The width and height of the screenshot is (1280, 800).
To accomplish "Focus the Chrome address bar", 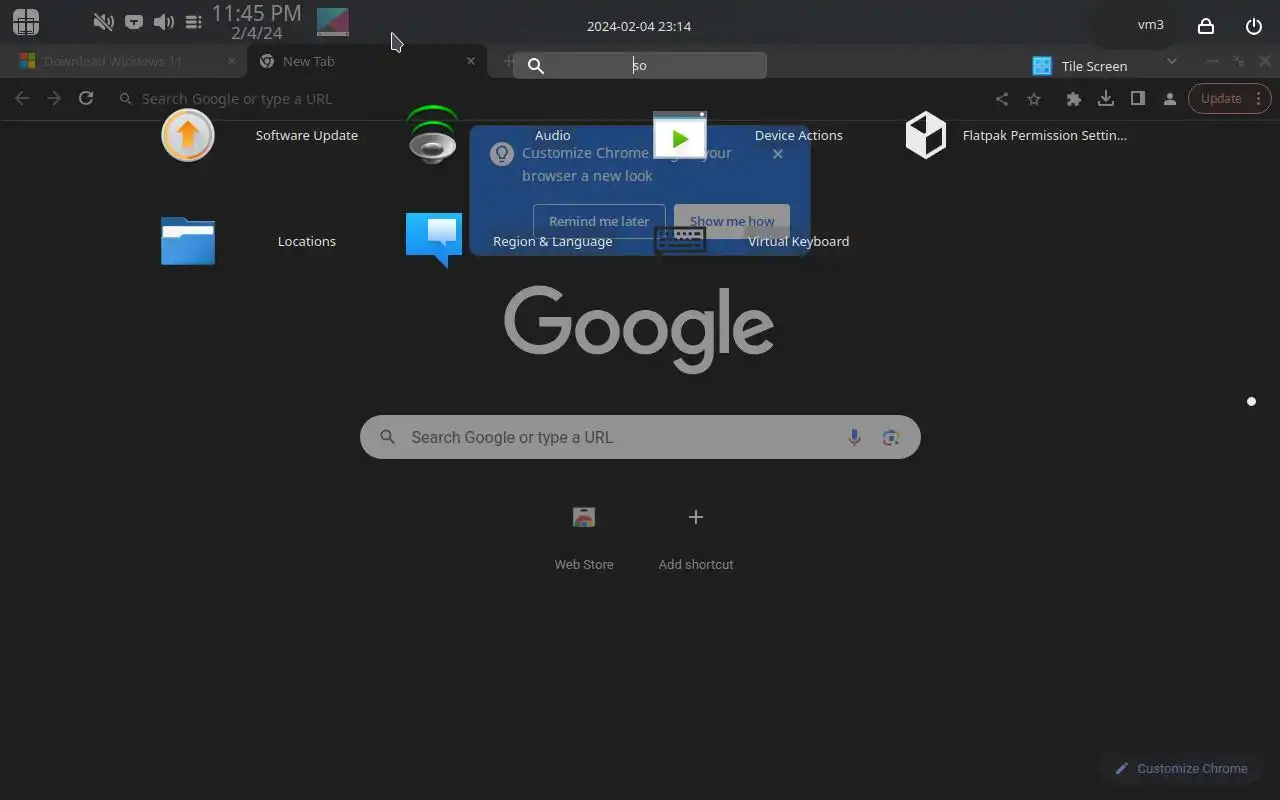I will click(550, 98).
